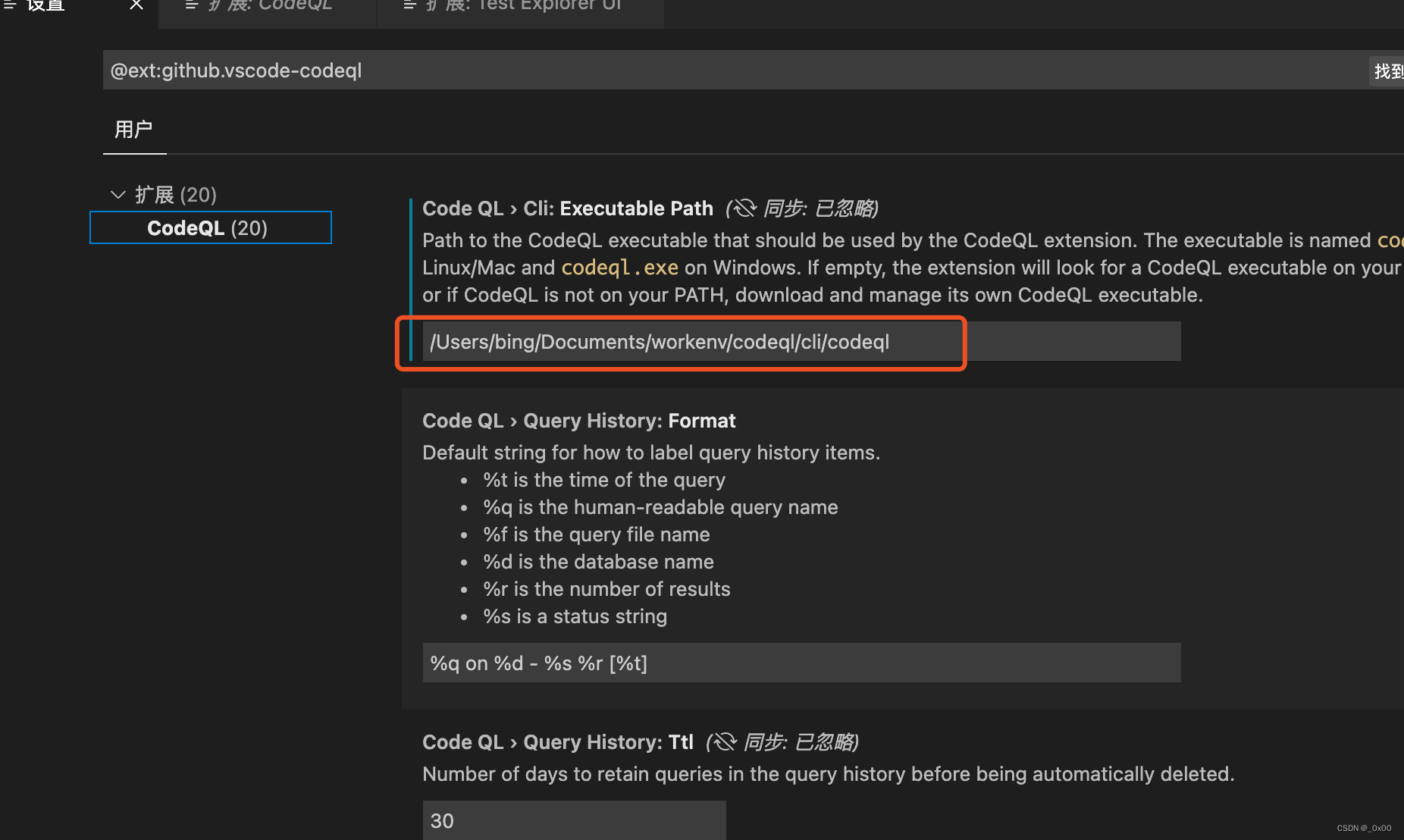Click the 'Default string for how to label' description
1404x840 pixels.
point(651,453)
